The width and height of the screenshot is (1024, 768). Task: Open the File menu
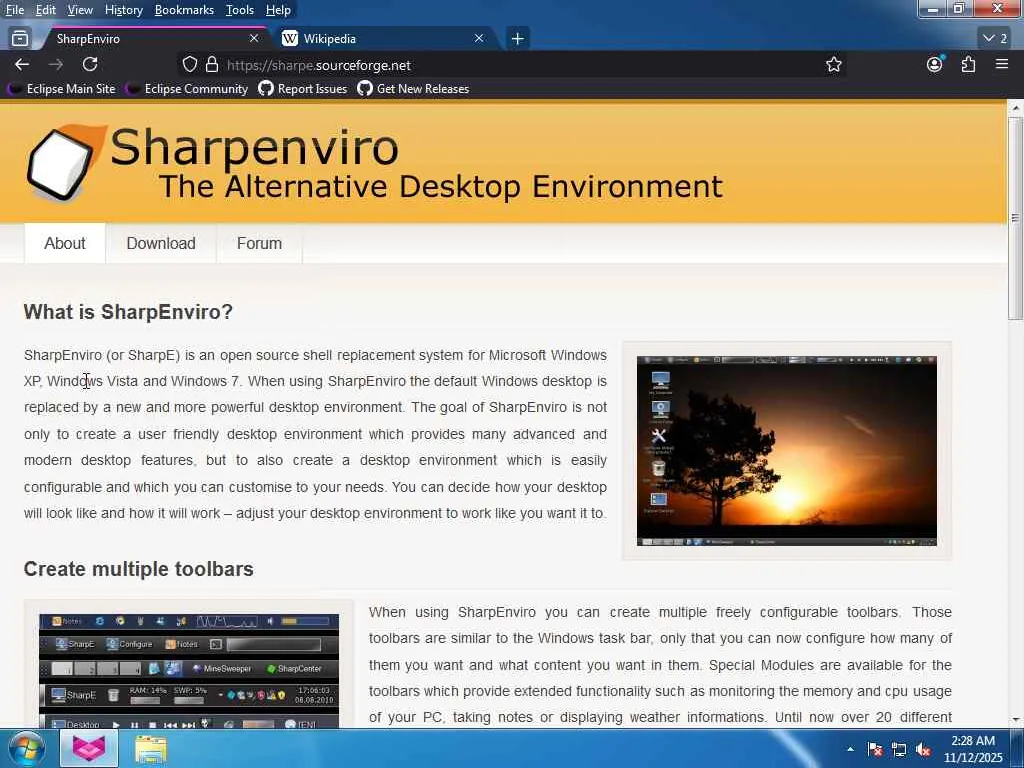coord(14,10)
